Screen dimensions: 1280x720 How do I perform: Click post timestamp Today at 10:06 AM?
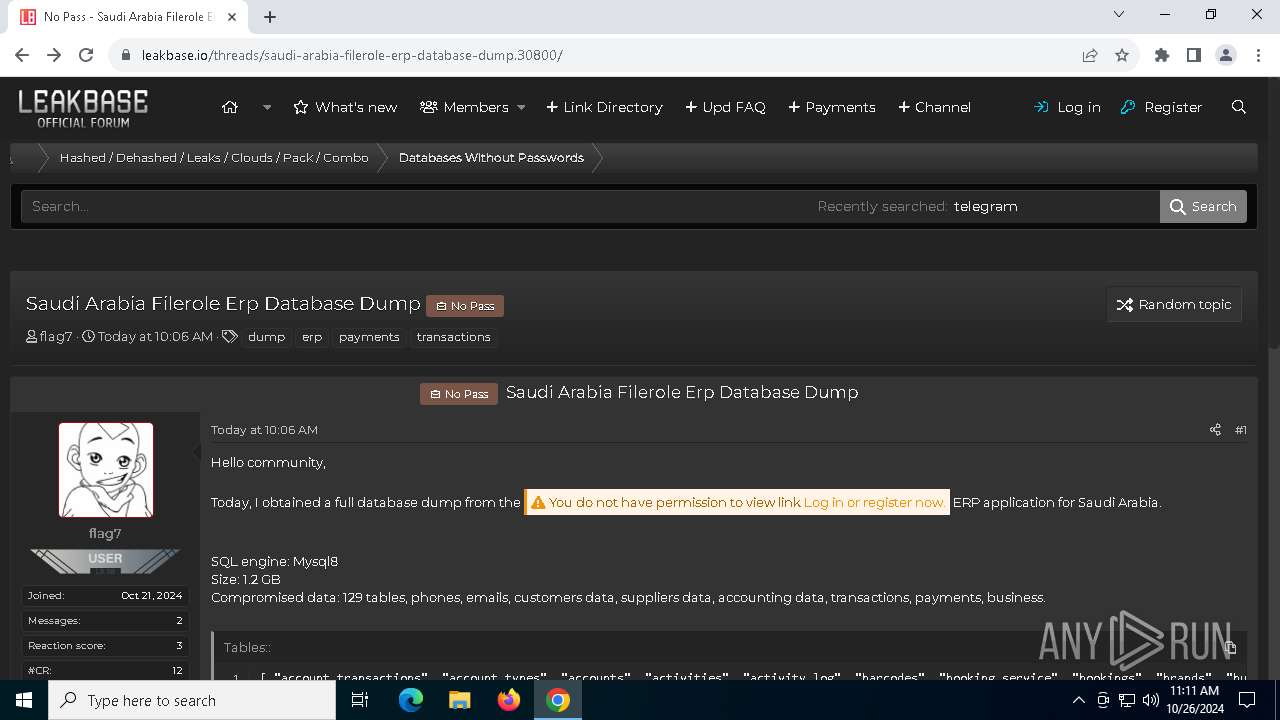click(x=264, y=430)
